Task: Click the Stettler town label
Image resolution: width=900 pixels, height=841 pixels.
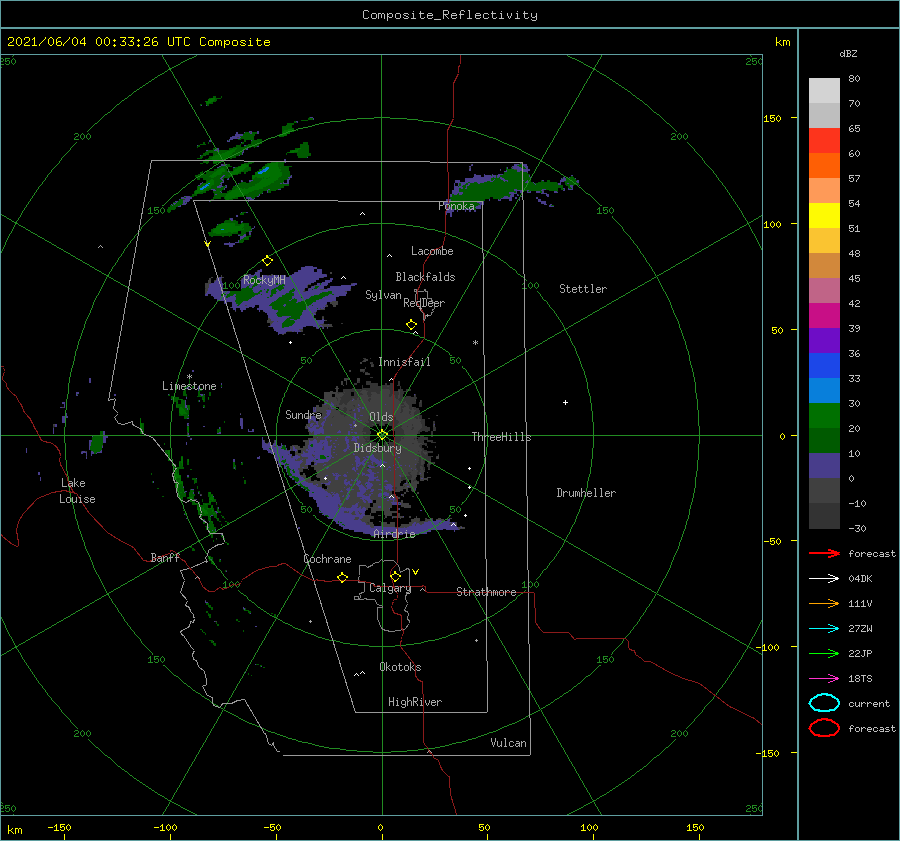Action: click(x=583, y=289)
